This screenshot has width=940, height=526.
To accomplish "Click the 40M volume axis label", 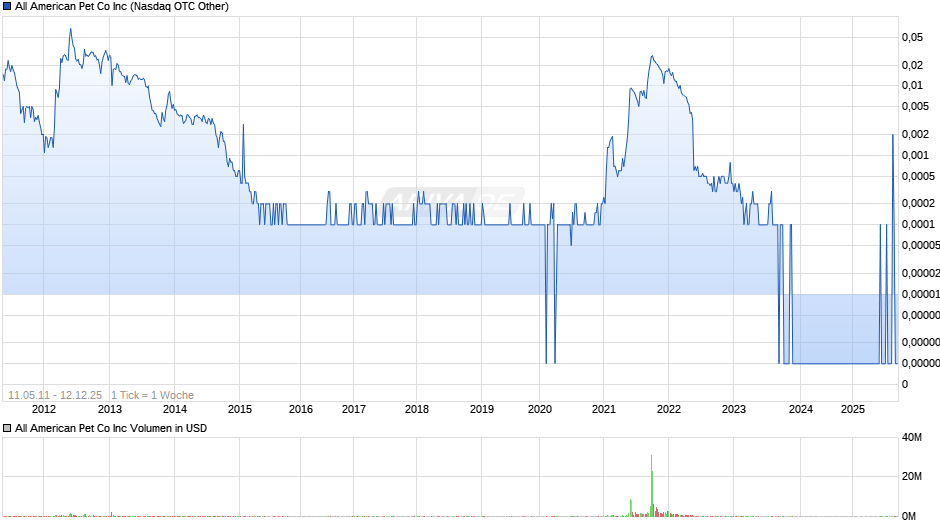I will tap(912, 437).
